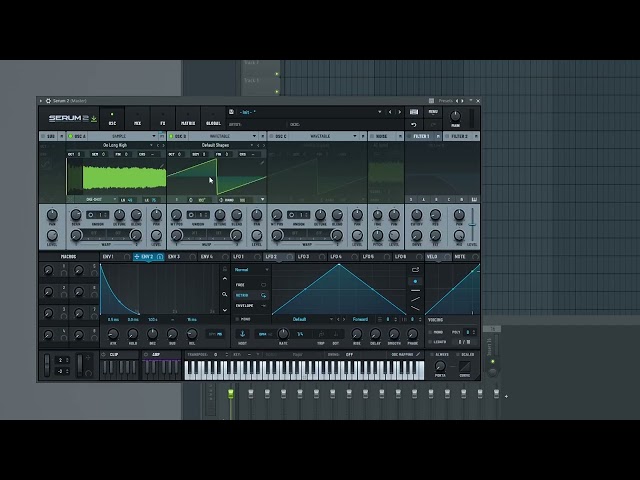Switch to the OSC page tab
The height and width of the screenshot is (480, 640).
(x=112, y=118)
